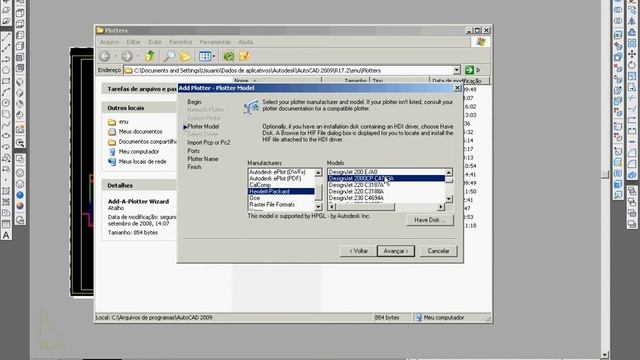Screen dimensions: 640x360
Task: Expand the address bar dropdown arrow
Action: (457, 70)
